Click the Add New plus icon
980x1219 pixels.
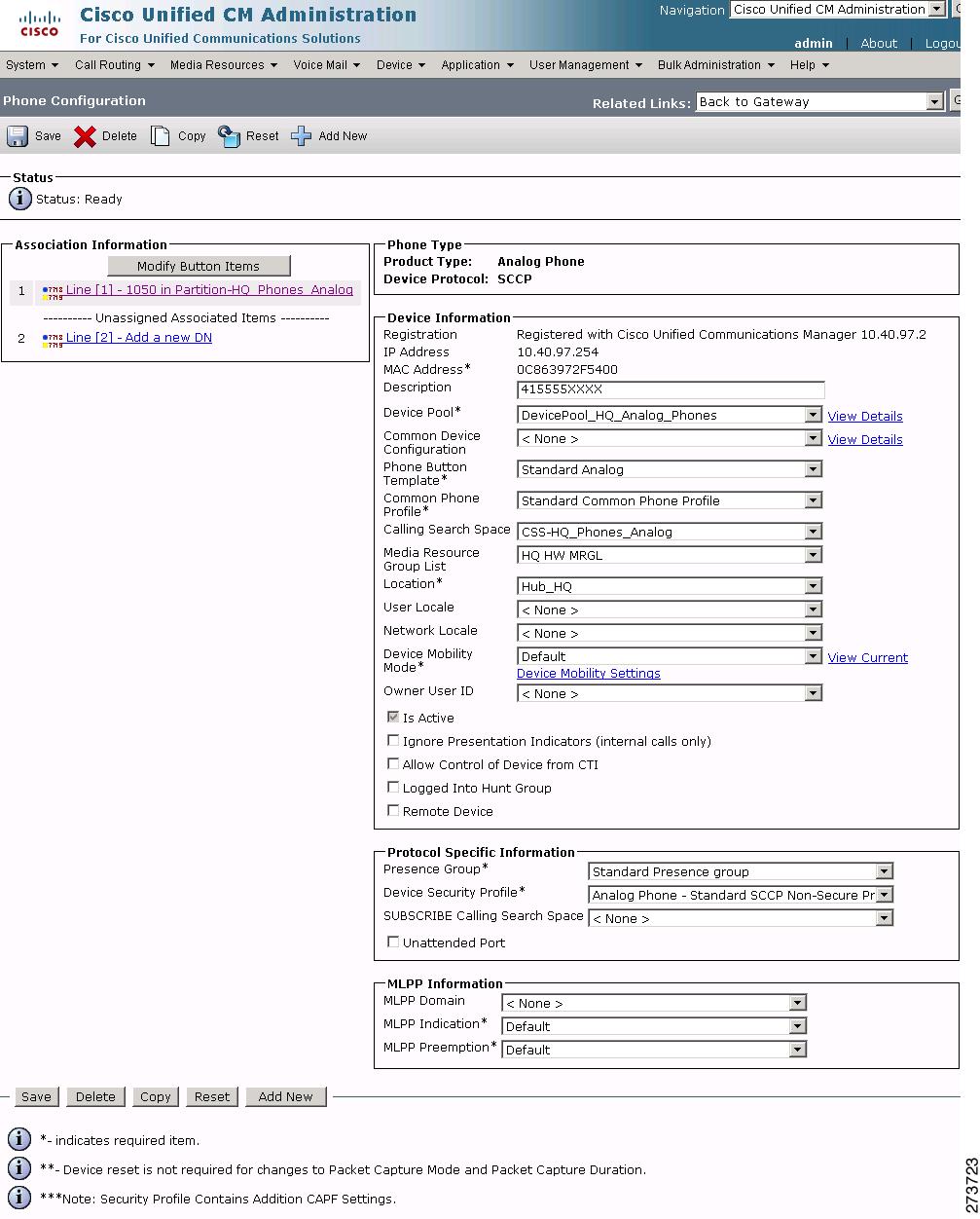pyautogui.click(x=302, y=136)
